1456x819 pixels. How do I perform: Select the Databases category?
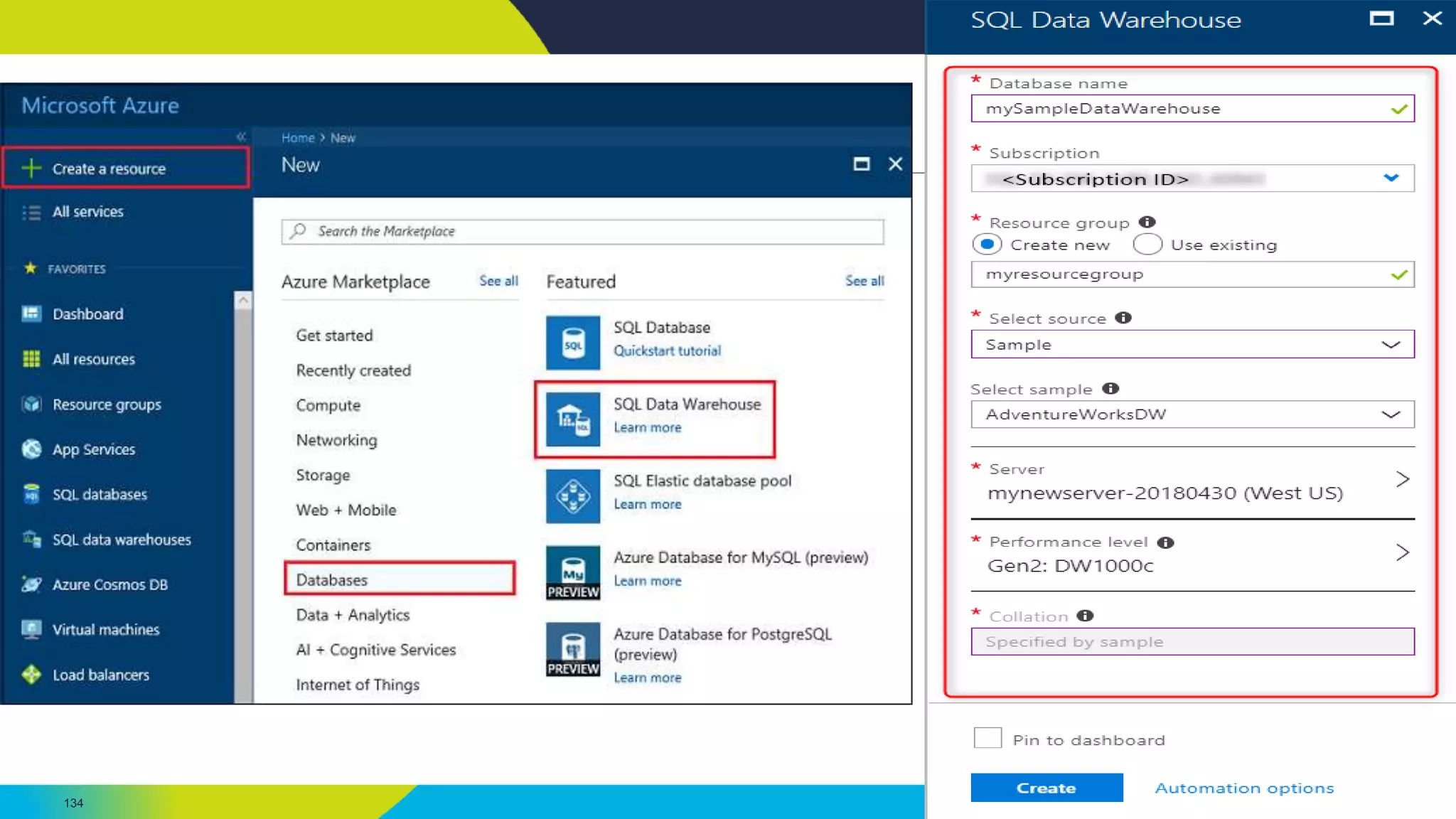click(400, 579)
